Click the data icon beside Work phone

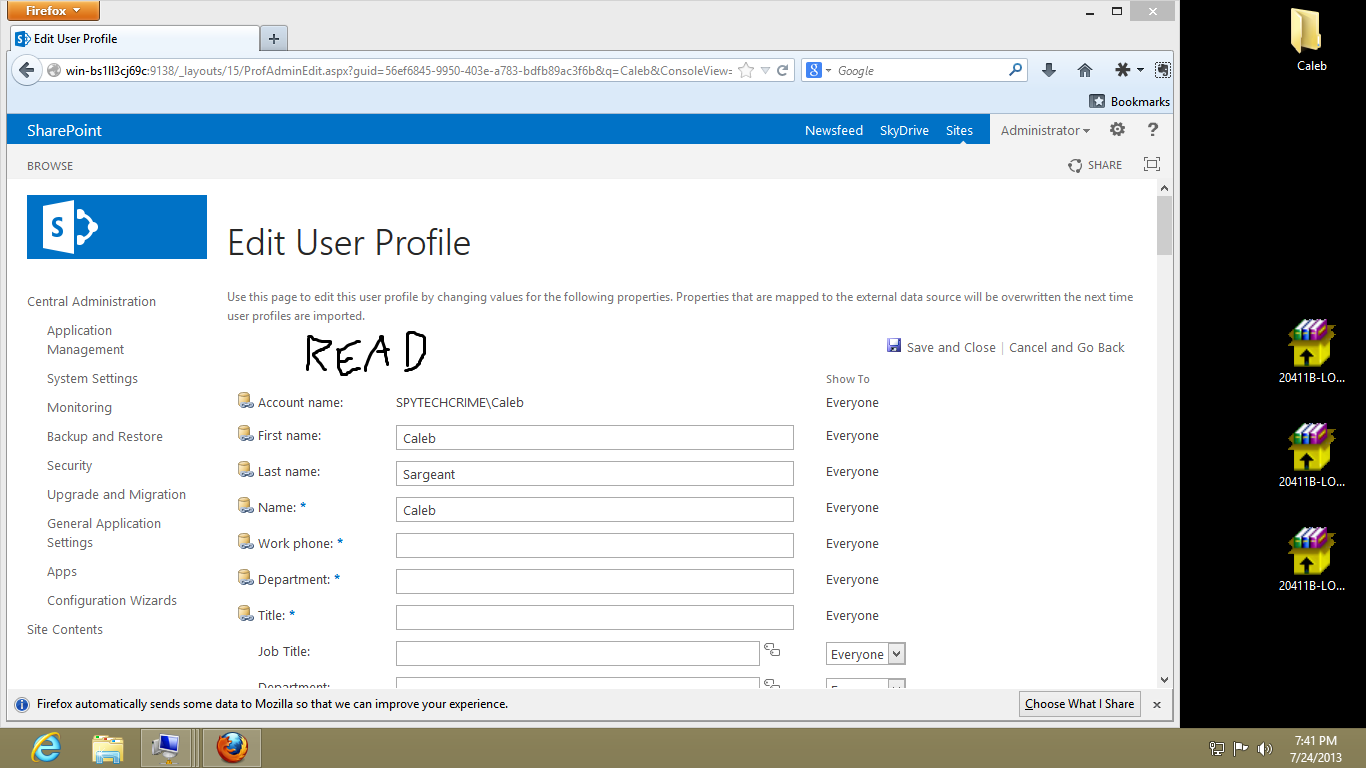tap(246, 542)
